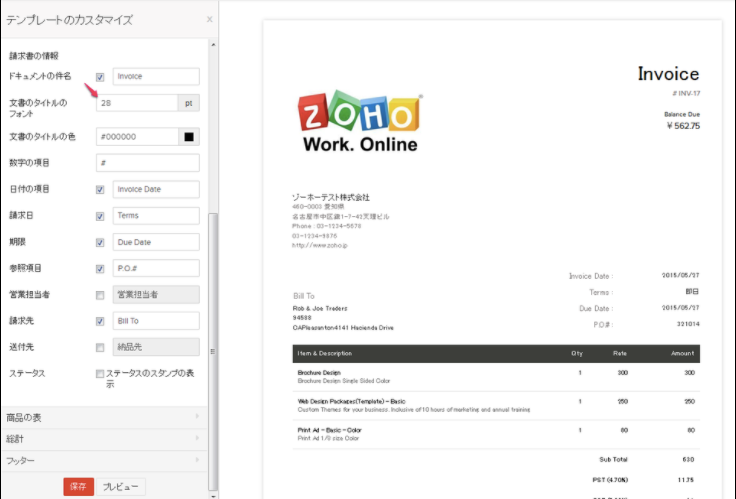Enable the 送付先 checkbox
The height and width of the screenshot is (499, 736).
100,348
